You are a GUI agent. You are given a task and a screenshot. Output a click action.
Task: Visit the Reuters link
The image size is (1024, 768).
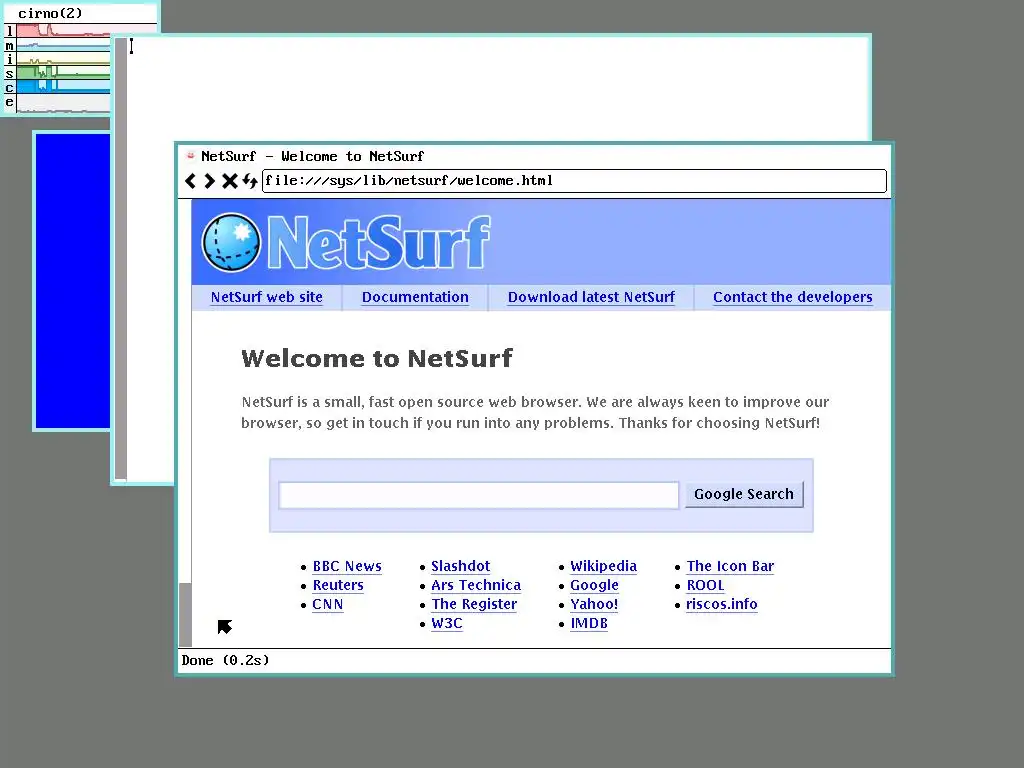[338, 585]
